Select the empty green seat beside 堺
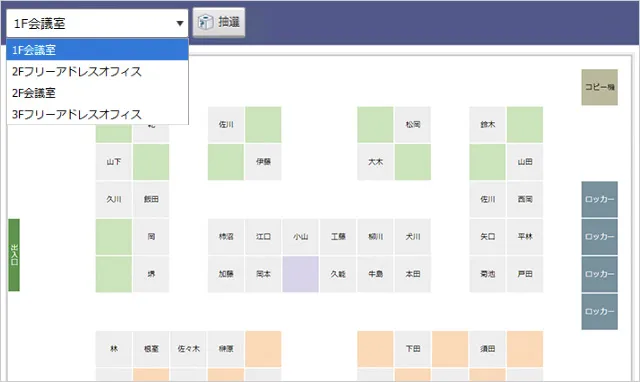This screenshot has height=382, width=640. click(114, 274)
